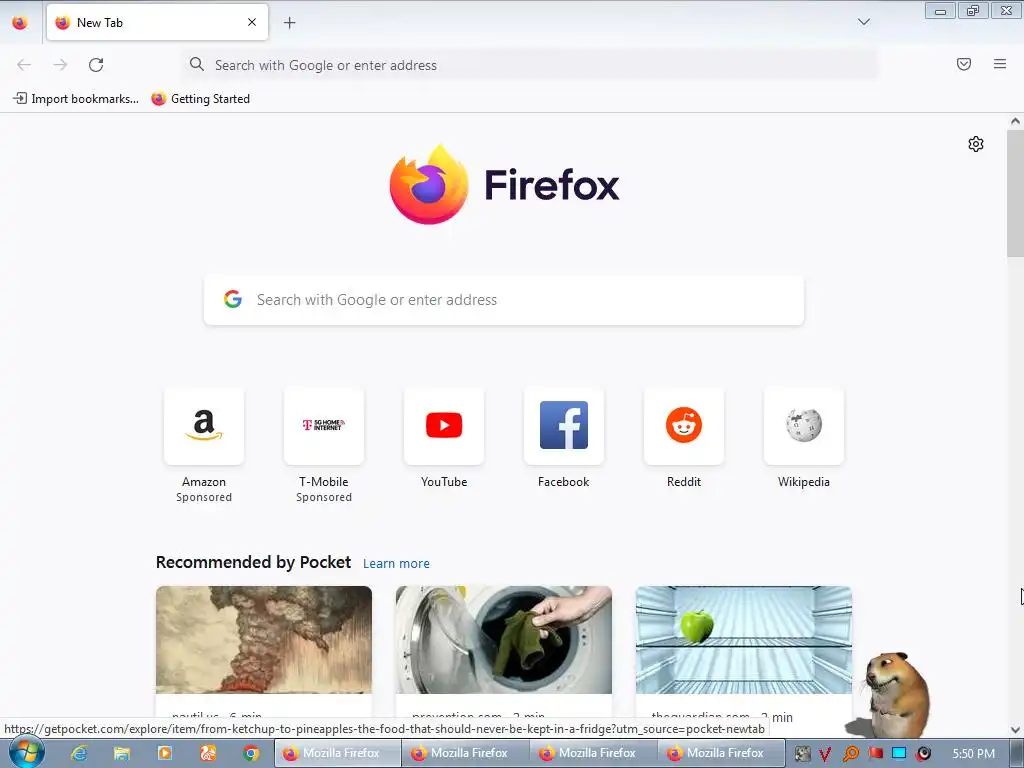The width and height of the screenshot is (1024, 768).
Task: Open the Firefox View pinned button
Action: pyautogui.click(x=20, y=23)
